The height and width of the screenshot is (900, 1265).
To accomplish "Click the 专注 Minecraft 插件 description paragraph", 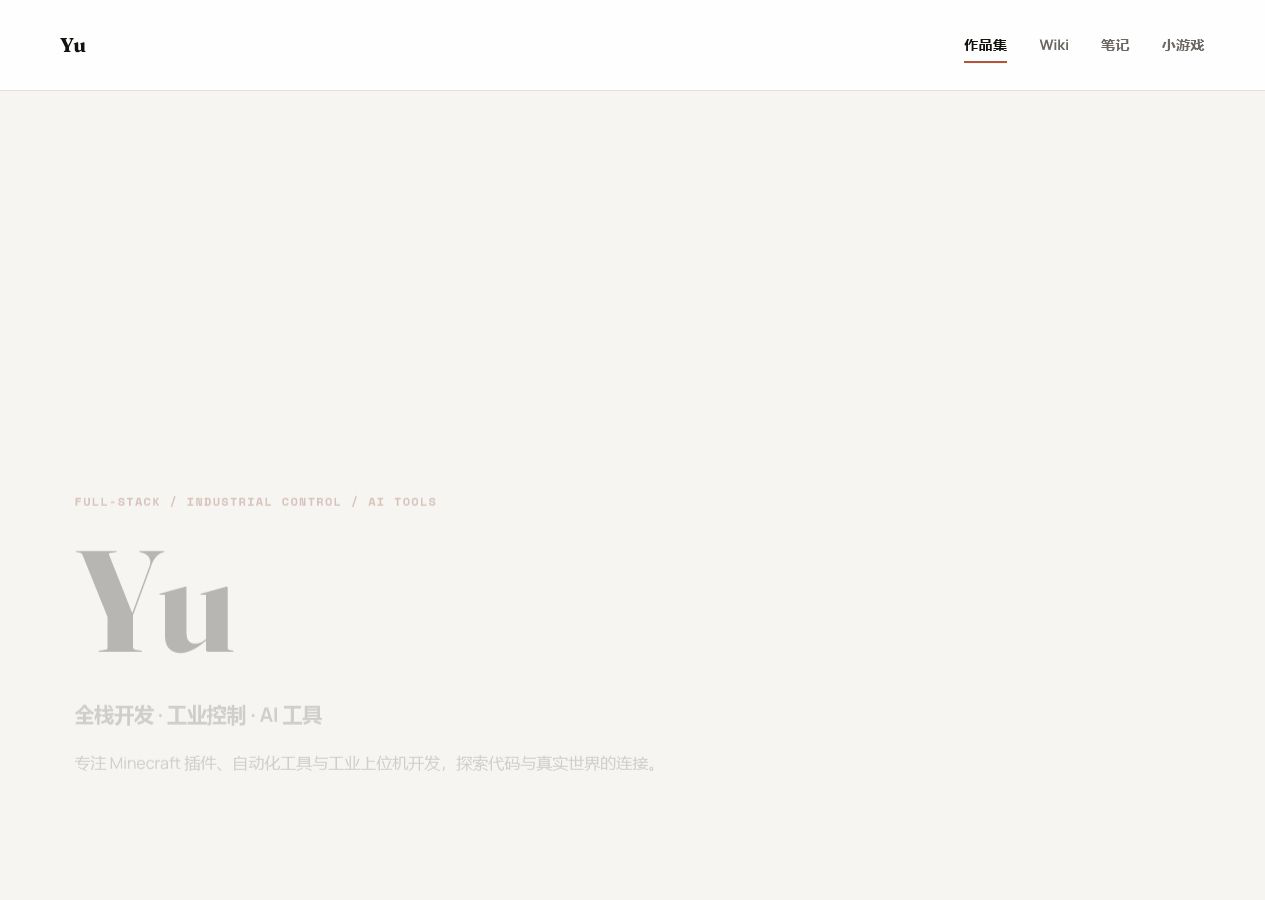I will coord(369,764).
